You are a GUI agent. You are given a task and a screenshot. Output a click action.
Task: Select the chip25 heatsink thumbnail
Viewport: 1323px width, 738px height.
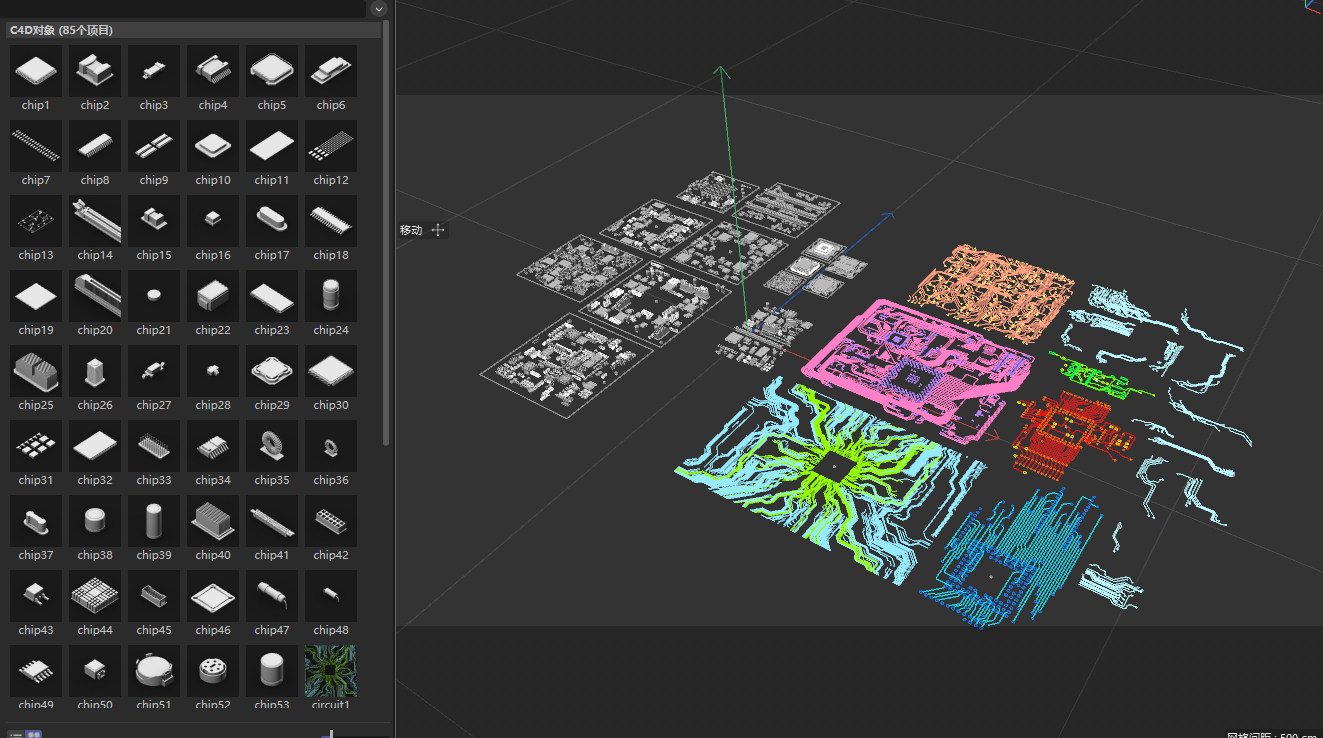(36, 371)
